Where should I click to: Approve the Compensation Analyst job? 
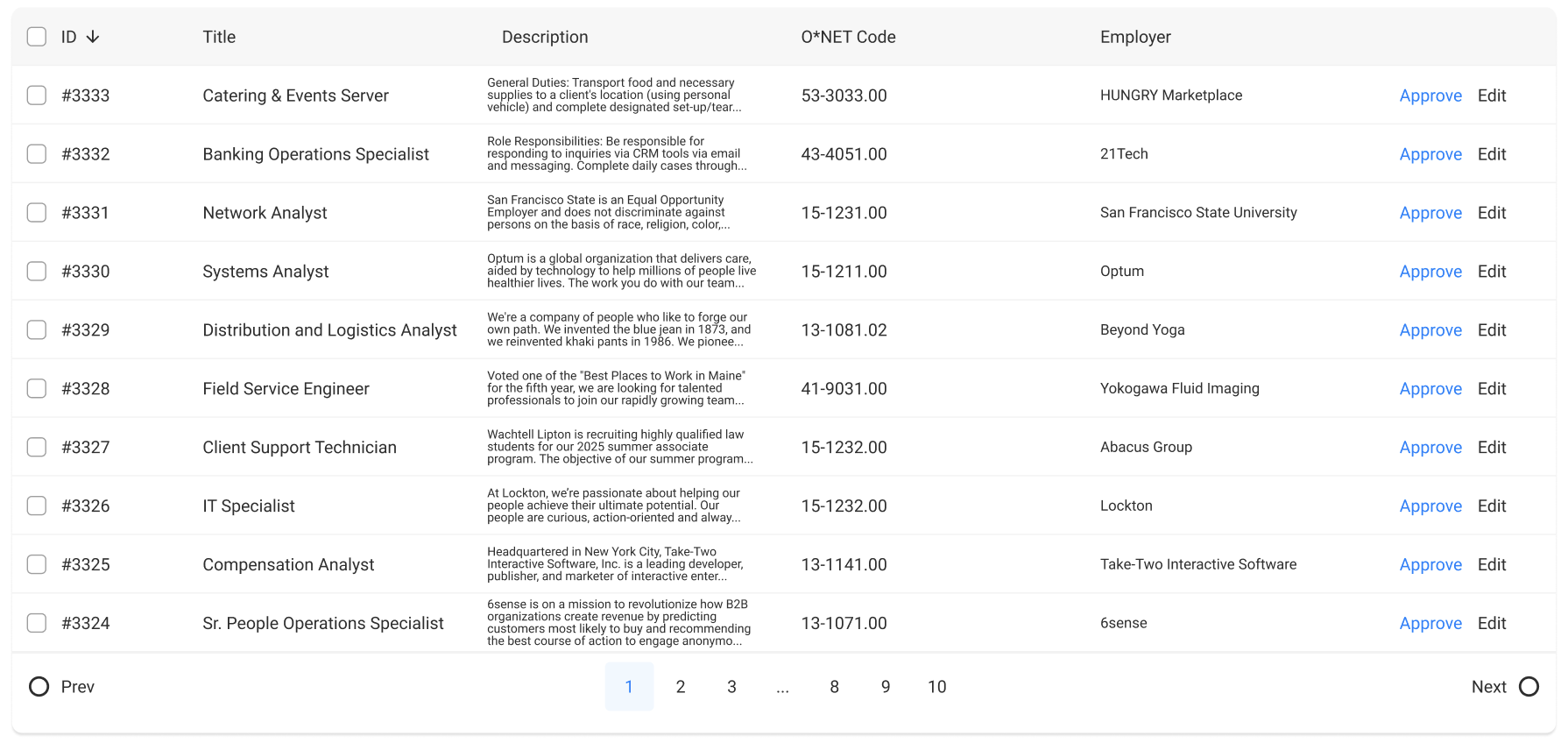1430,565
